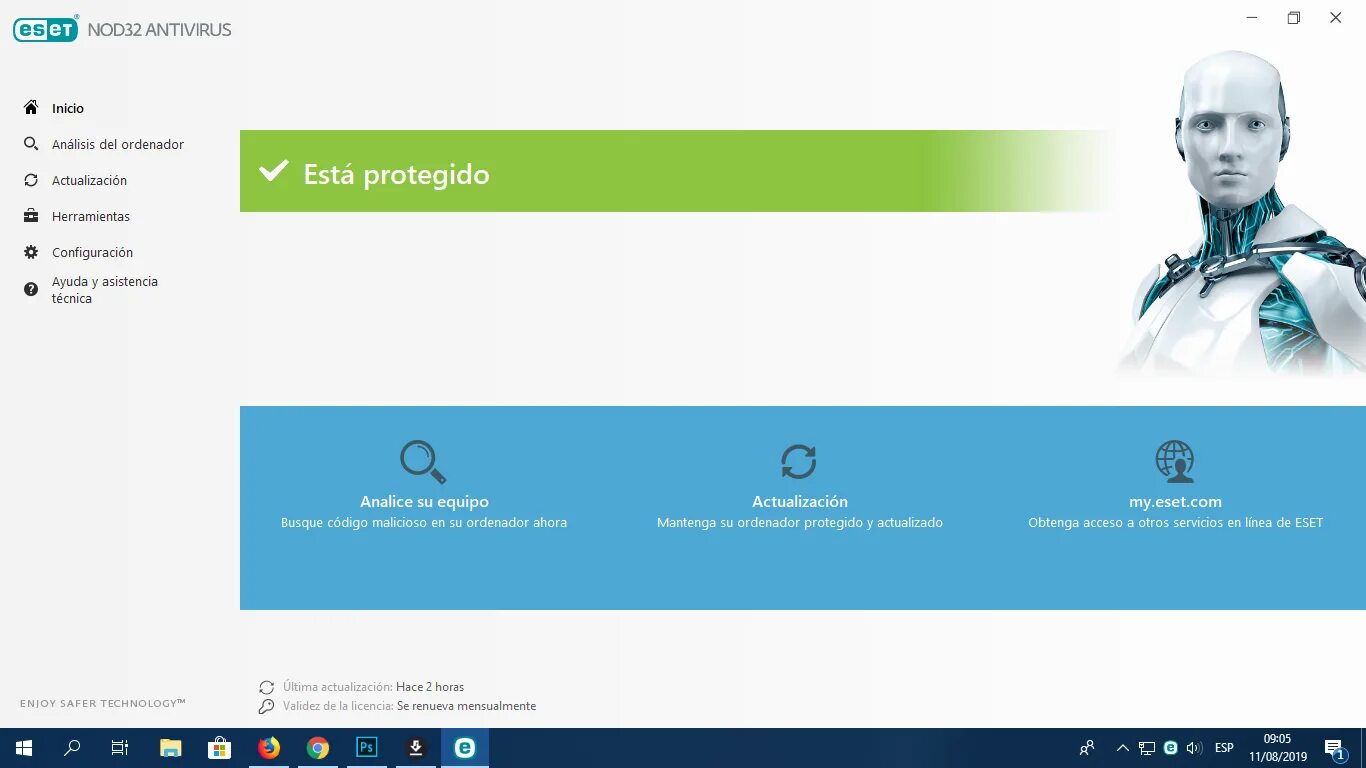
Task: Click the license key icon
Action: click(266, 706)
